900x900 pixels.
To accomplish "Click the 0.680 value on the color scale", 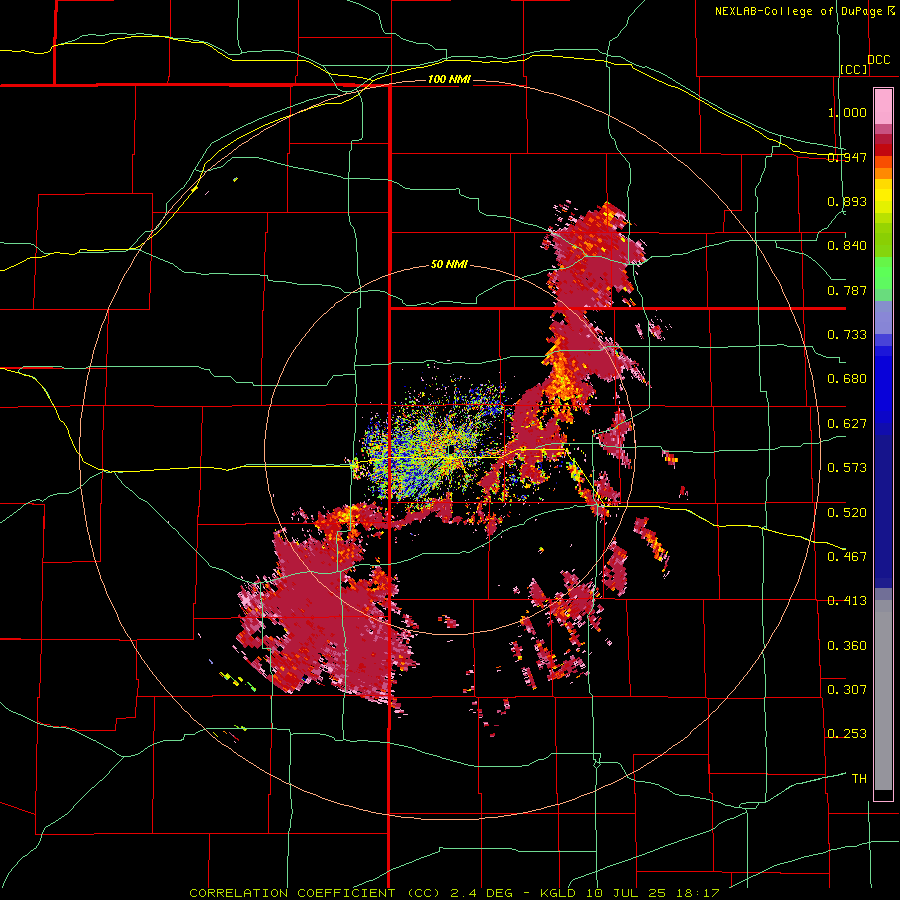I will [x=847, y=379].
